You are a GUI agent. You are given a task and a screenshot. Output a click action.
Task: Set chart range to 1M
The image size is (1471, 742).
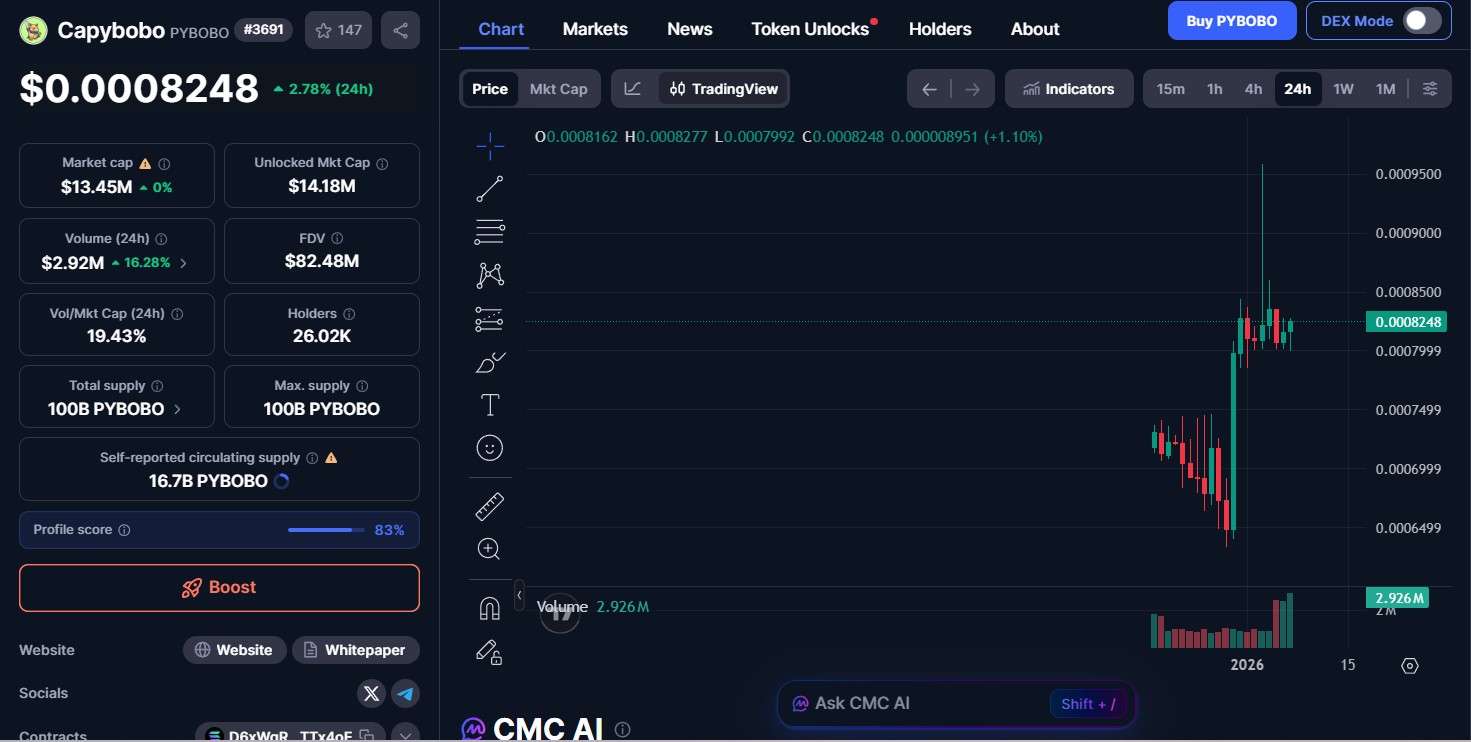1385,89
